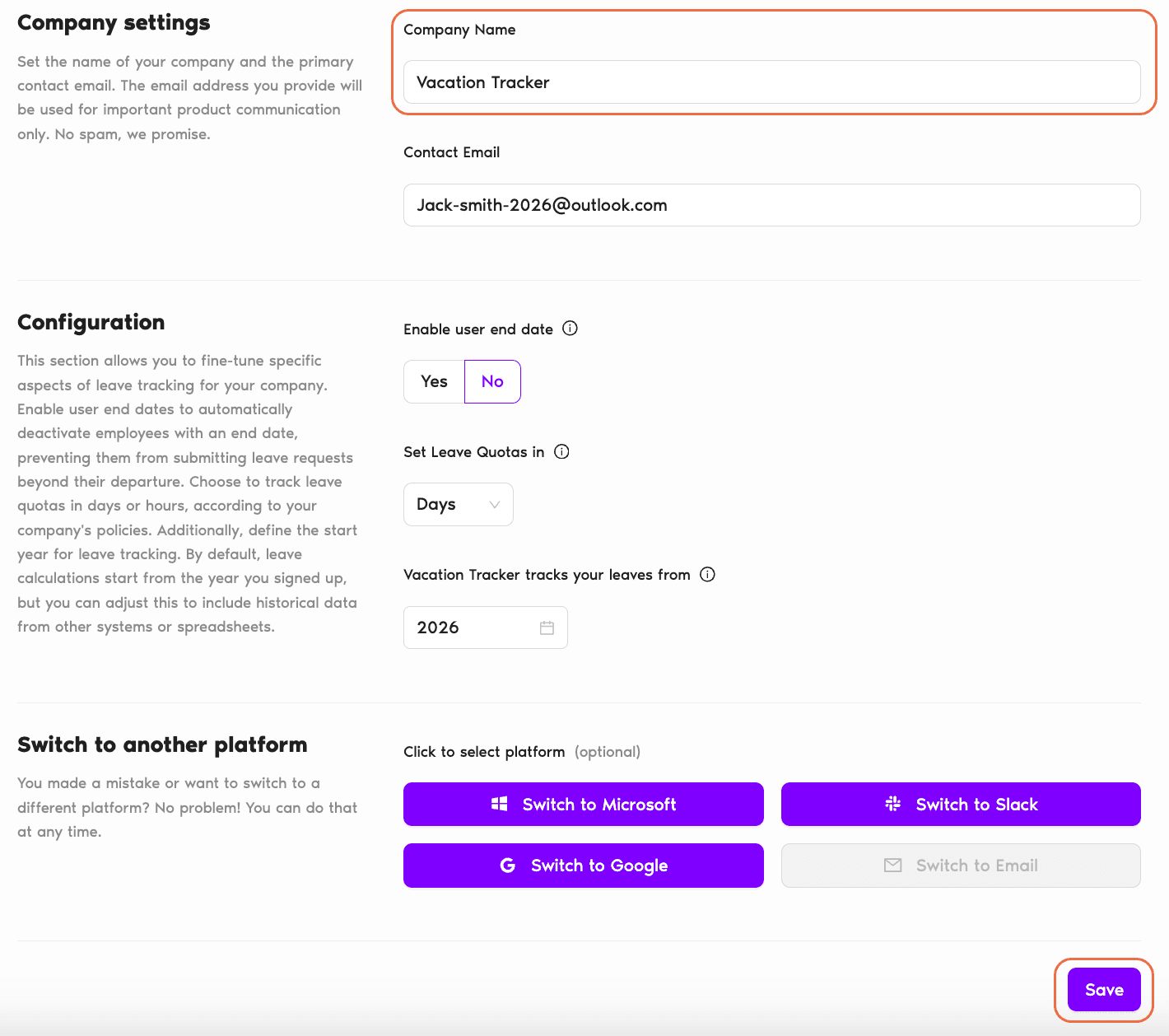Save the company settings
Viewport: 1169px width, 1036px height.
(x=1104, y=990)
